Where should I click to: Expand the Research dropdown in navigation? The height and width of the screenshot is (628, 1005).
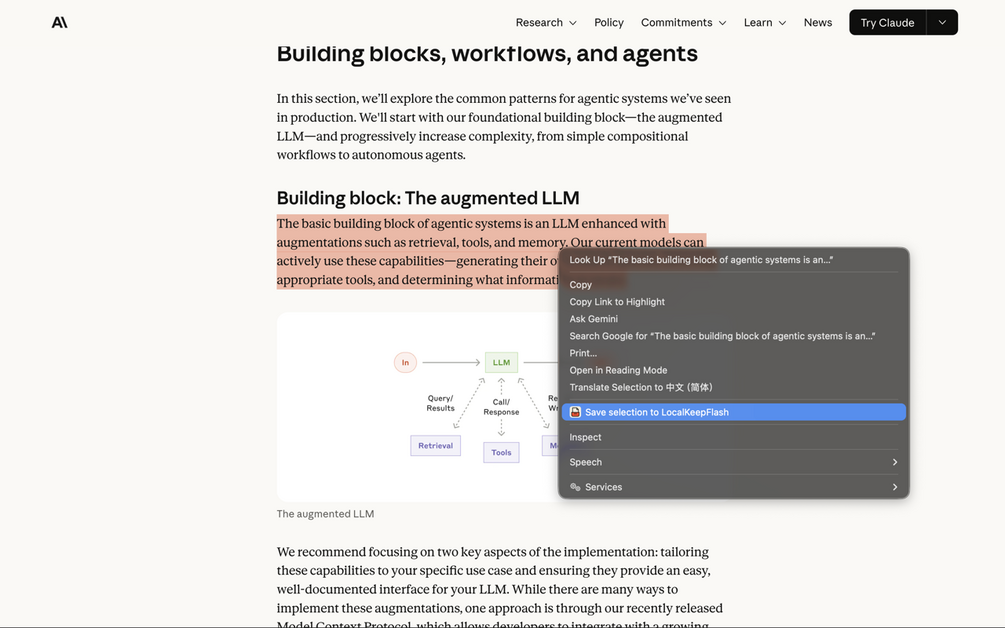pos(546,22)
